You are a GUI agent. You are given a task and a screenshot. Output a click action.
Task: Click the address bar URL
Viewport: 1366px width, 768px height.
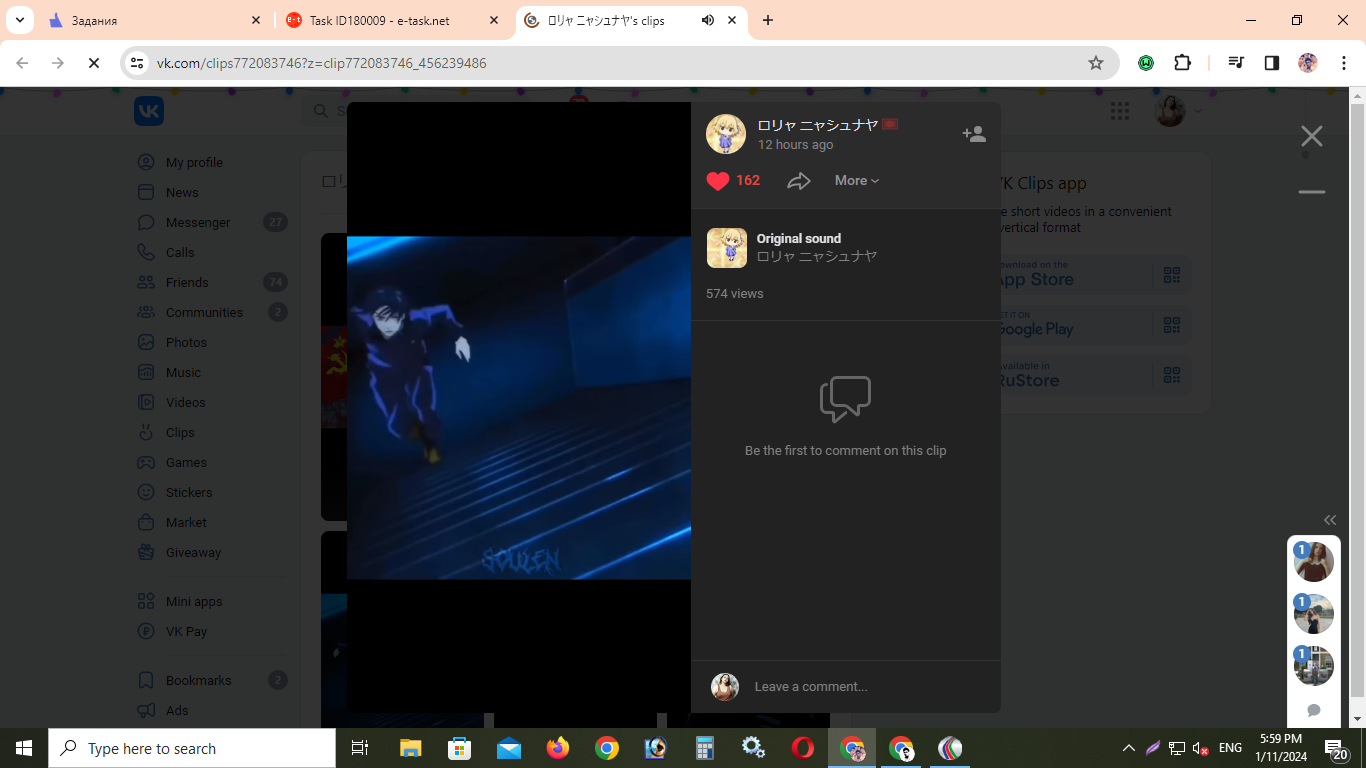(322, 63)
